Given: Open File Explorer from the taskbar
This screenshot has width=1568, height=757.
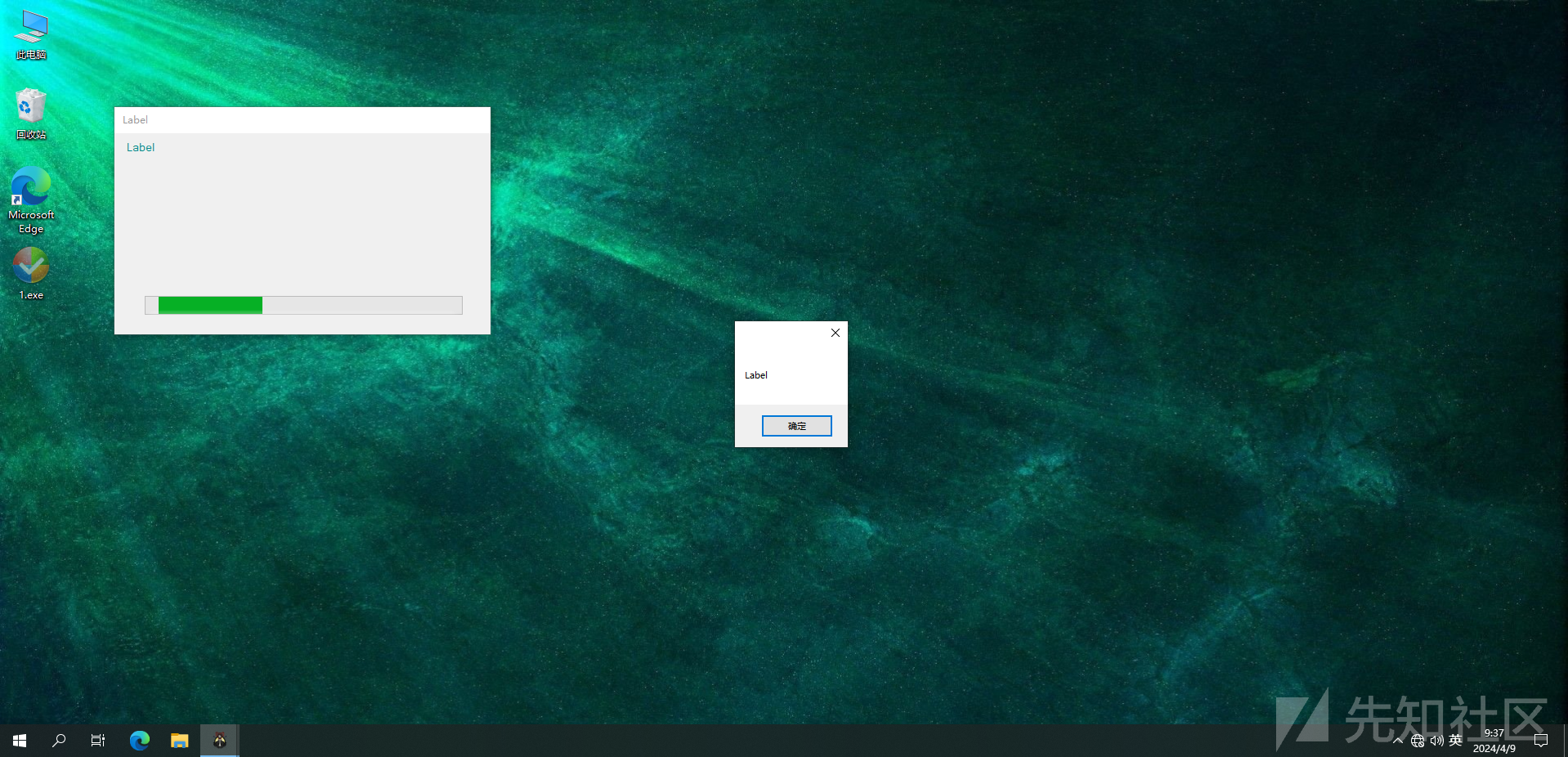Looking at the screenshot, I should (x=180, y=741).
